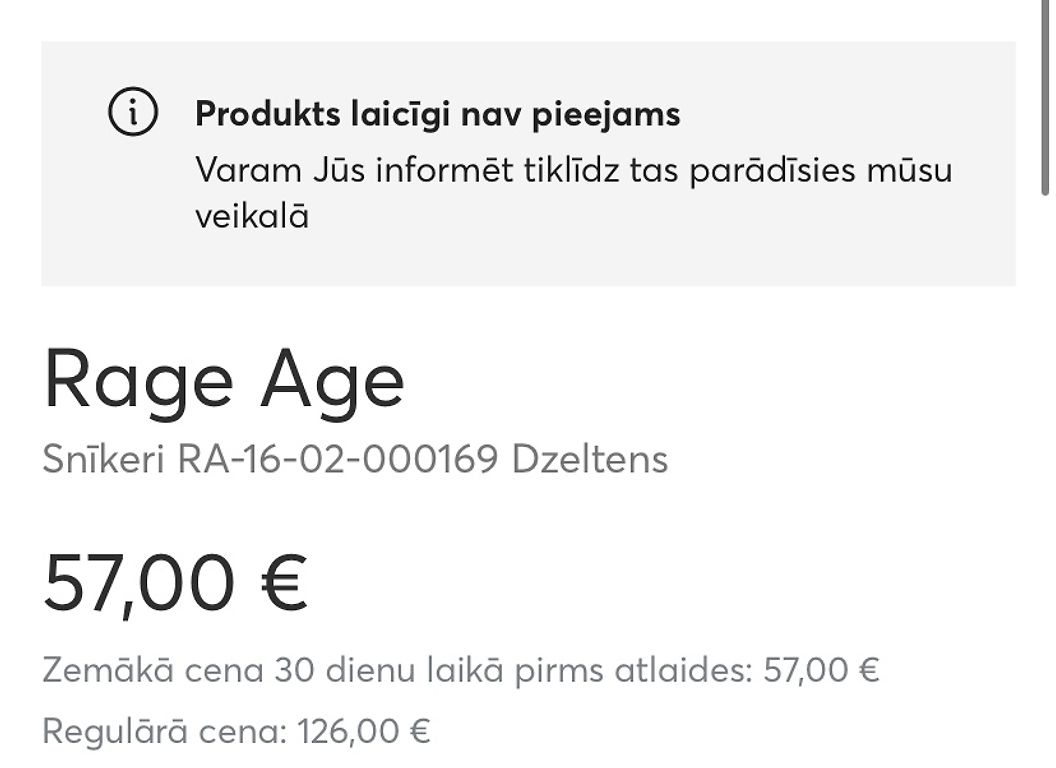Click 'Regulārā cena' label
Image resolution: width=1056 pixels, height=768 pixels.
click(160, 731)
